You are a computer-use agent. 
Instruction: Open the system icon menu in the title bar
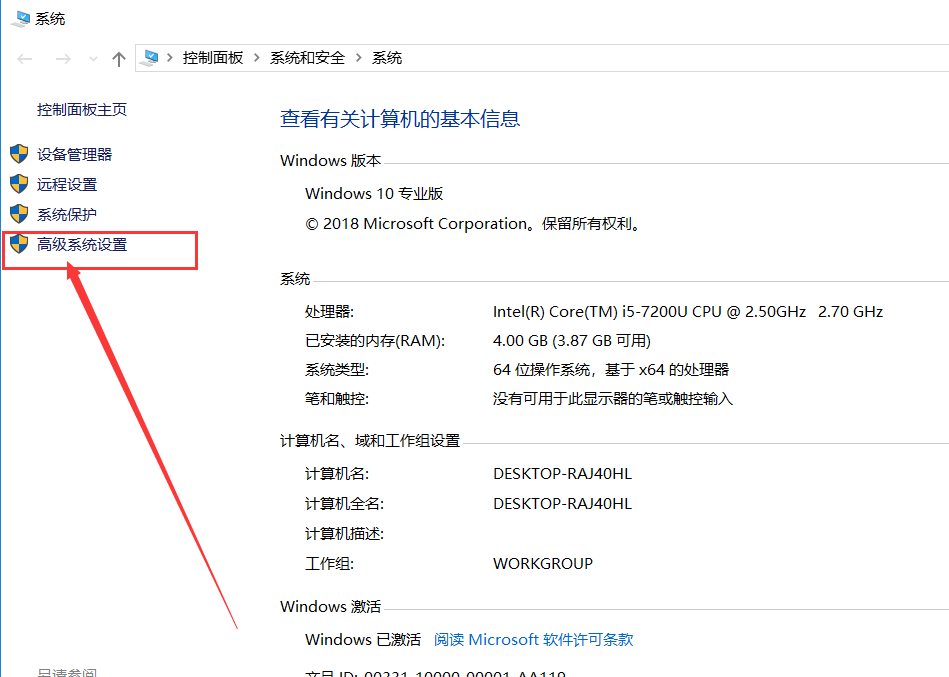[x=20, y=18]
